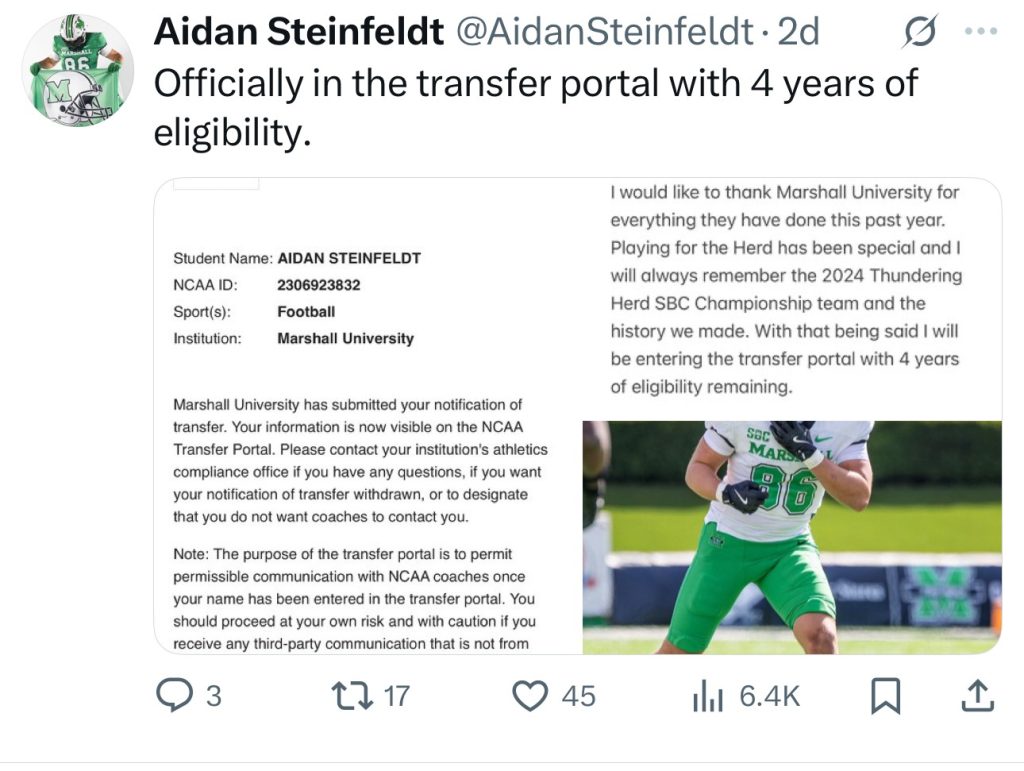Click the 2d timestamp of the tweet
The width and height of the screenshot is (1024, 771).
pos(798,31)
